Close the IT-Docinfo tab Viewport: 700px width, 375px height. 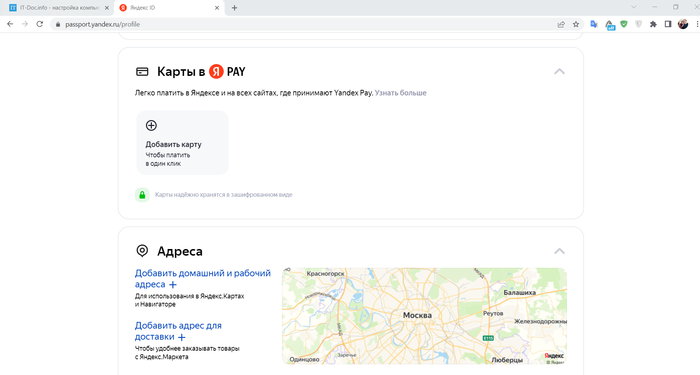(x=107, y=8)
